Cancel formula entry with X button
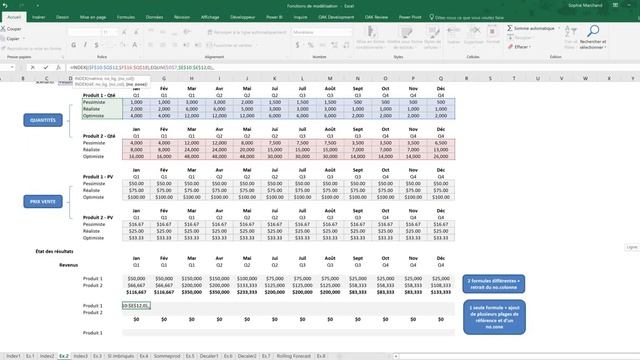 pyautogui.click(x=33, y=67)
